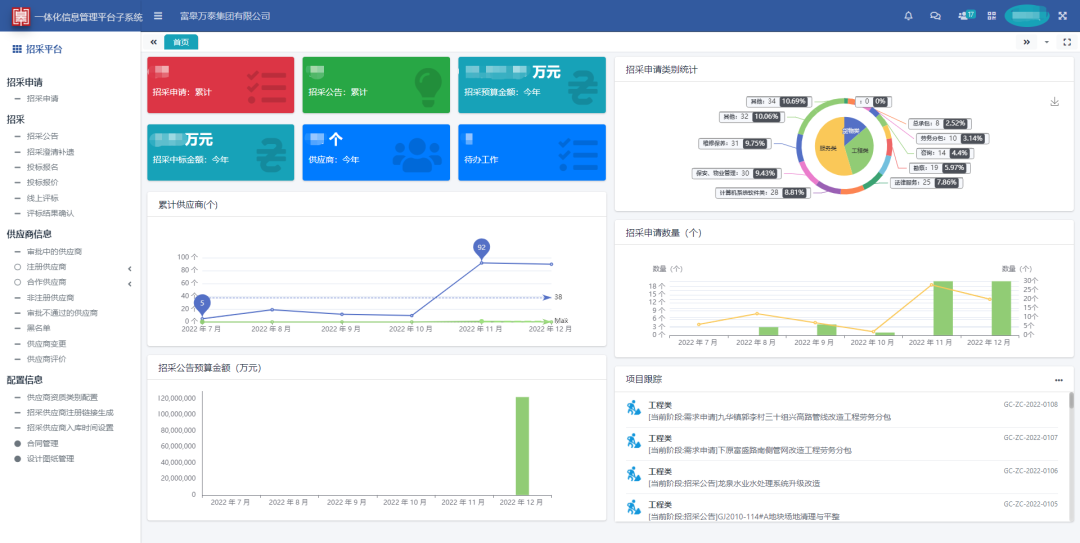Click the fullscreen arrows icon in header
This screenshot has height=543, width=1080.
tap(1061, 16)
